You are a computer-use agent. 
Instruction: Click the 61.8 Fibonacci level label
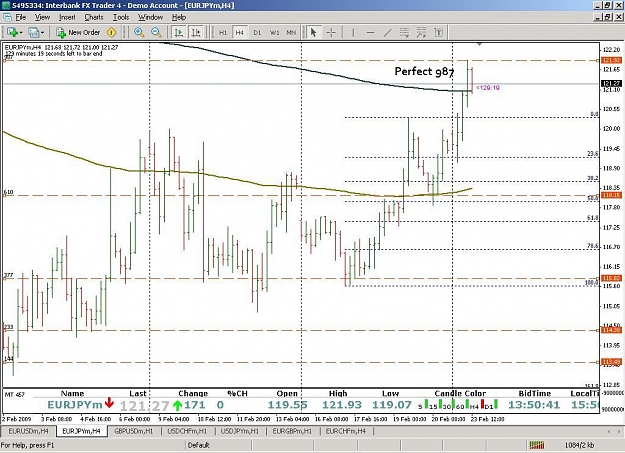pos(593,218)
